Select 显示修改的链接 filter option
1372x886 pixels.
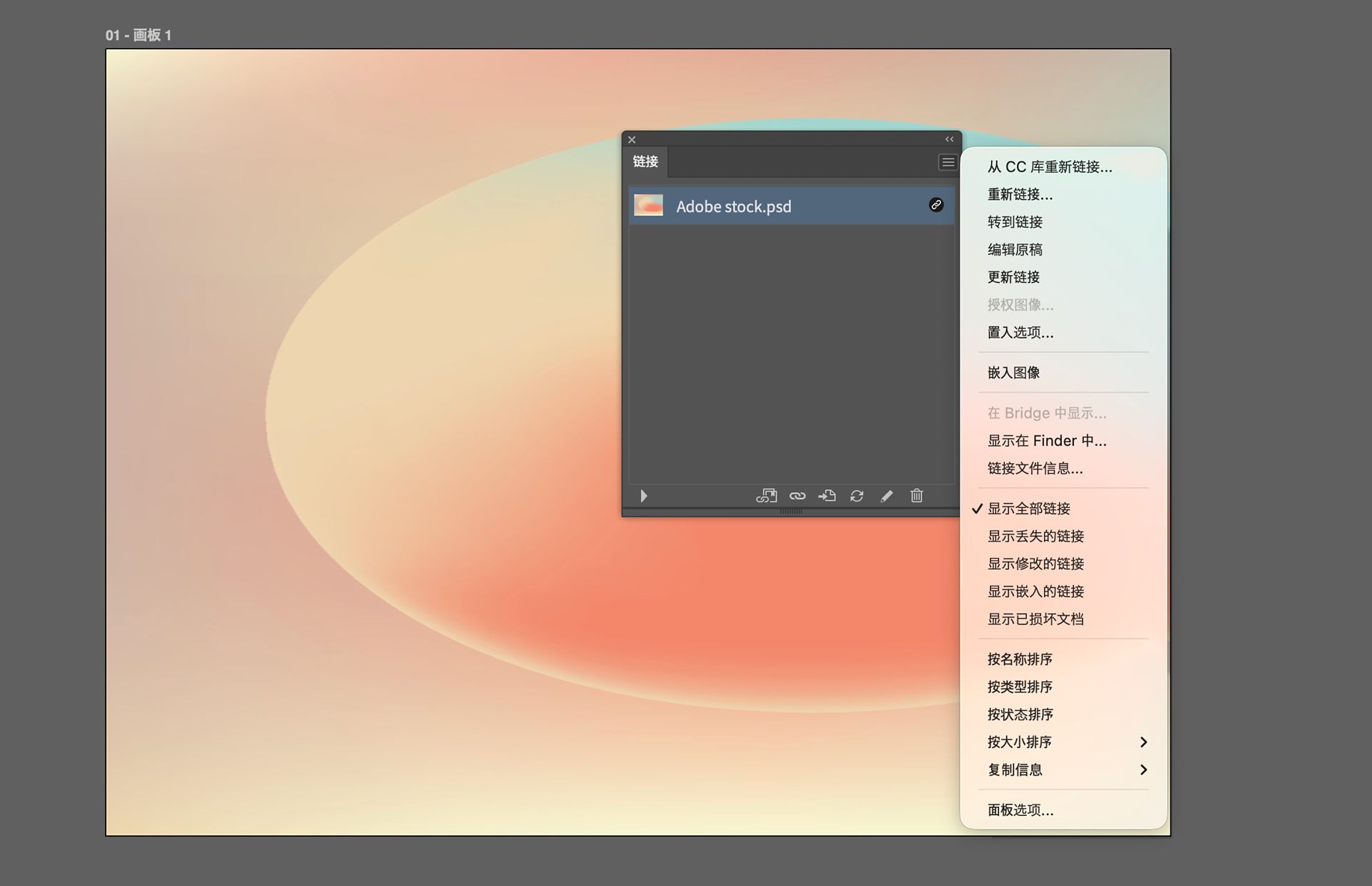[x=1063, y=564]
